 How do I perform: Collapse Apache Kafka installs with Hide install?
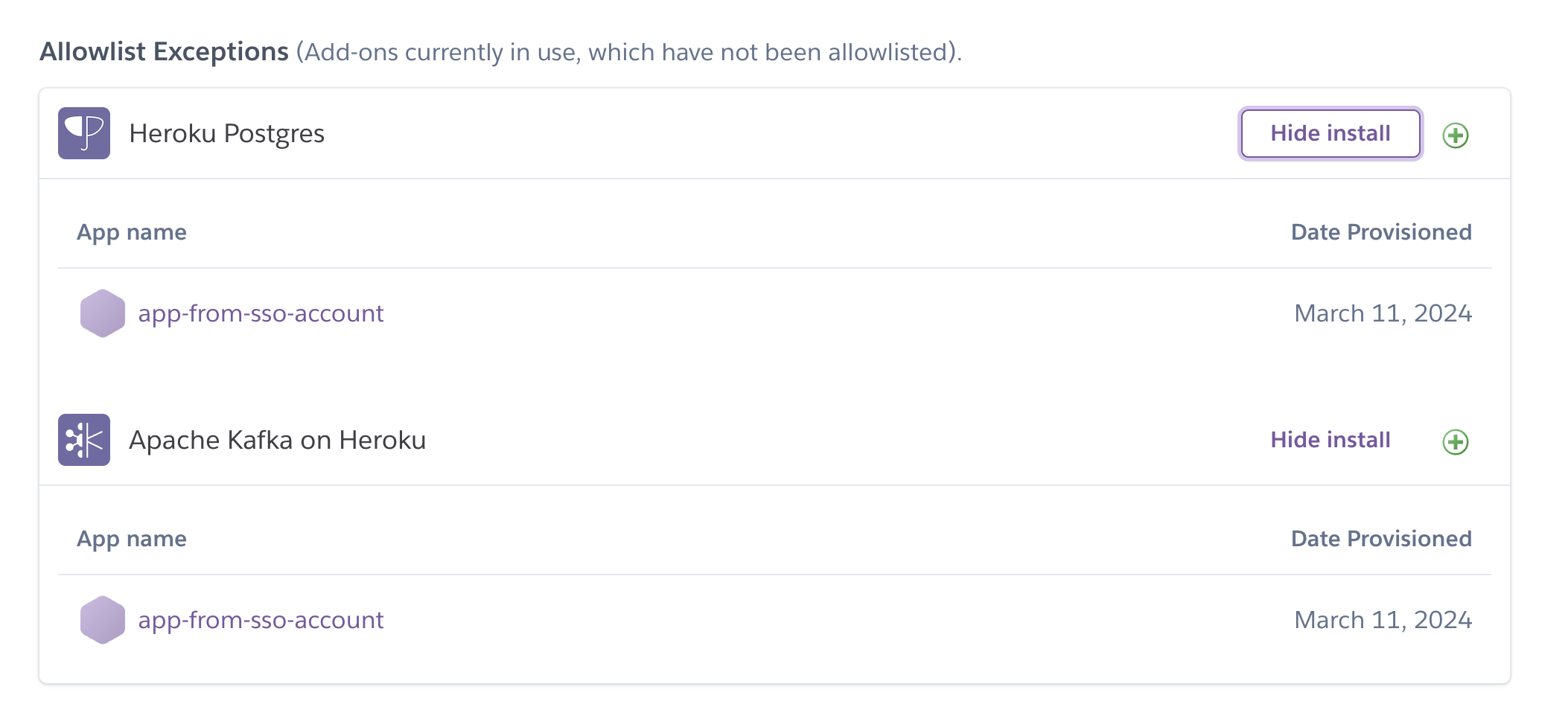click(x=1330, y=440)
